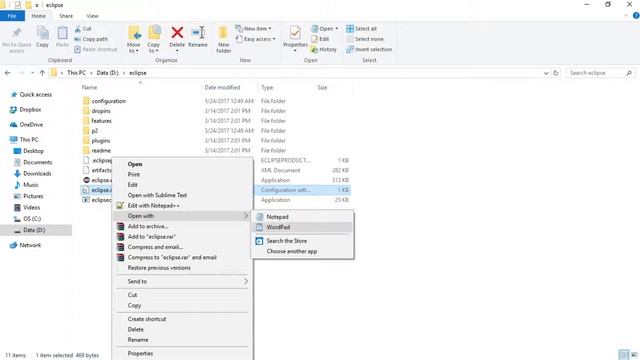
Task: Choose WordPad in the Open with submenu
Action: pos(278,227)
